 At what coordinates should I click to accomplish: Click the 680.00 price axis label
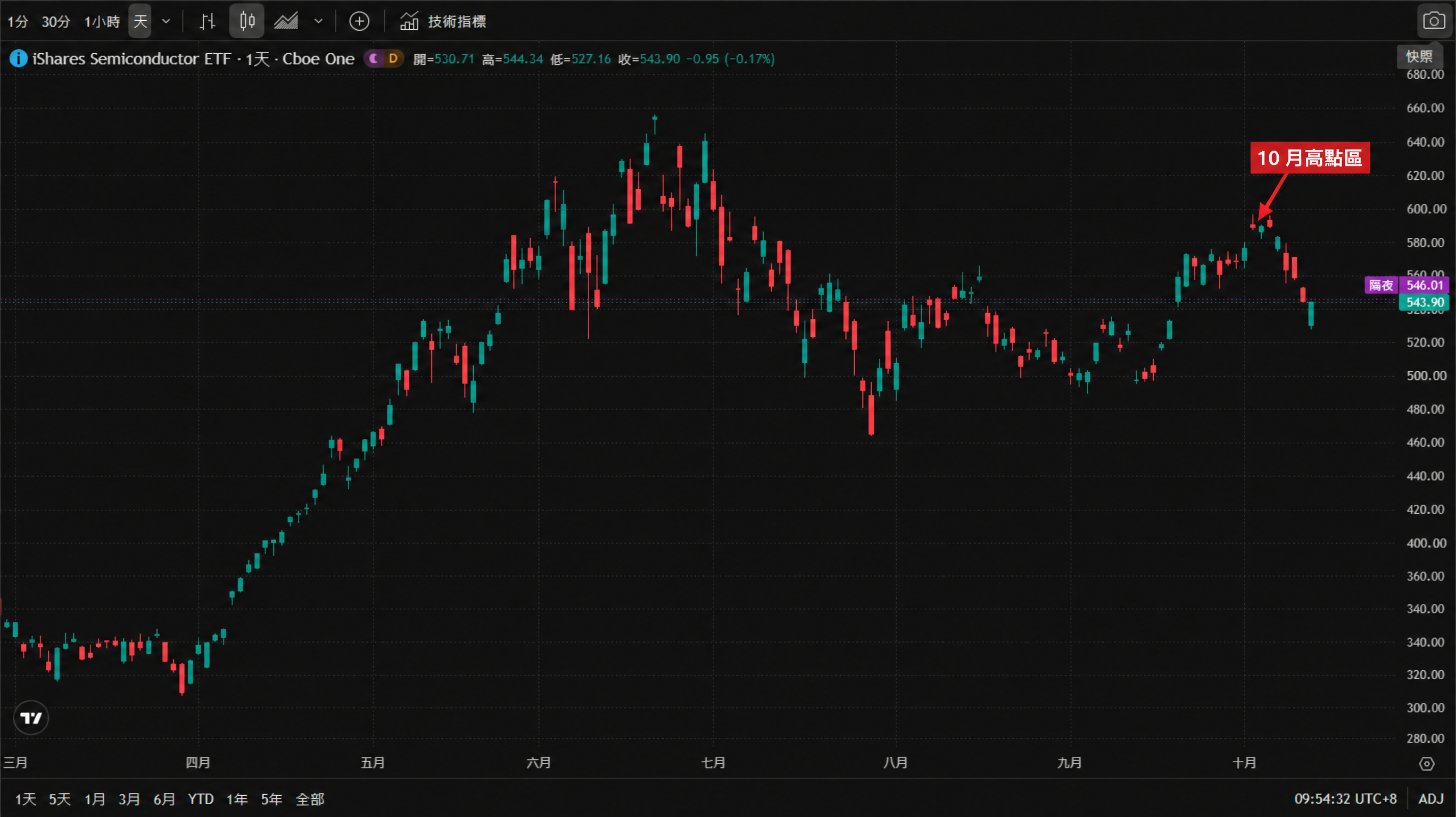1425,74
